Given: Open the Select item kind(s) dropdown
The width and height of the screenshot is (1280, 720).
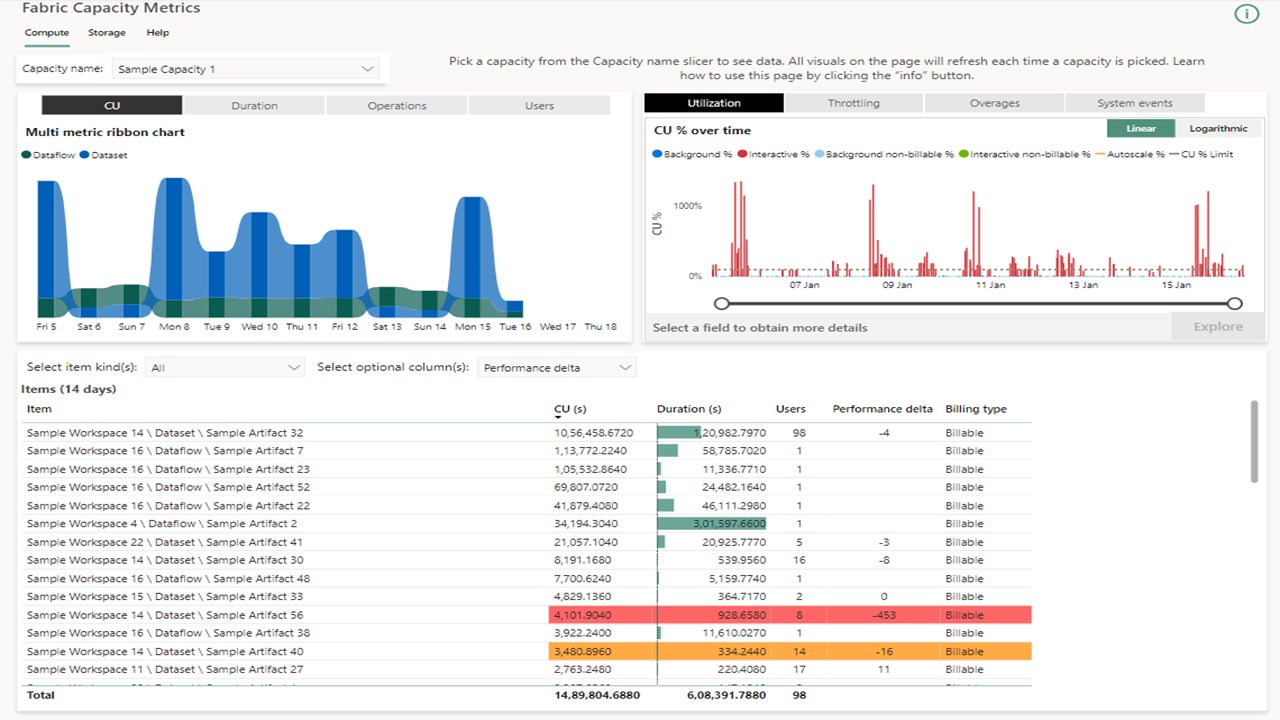Looking at the screenshot, I should pyautogui.click(x=225, y=367).
